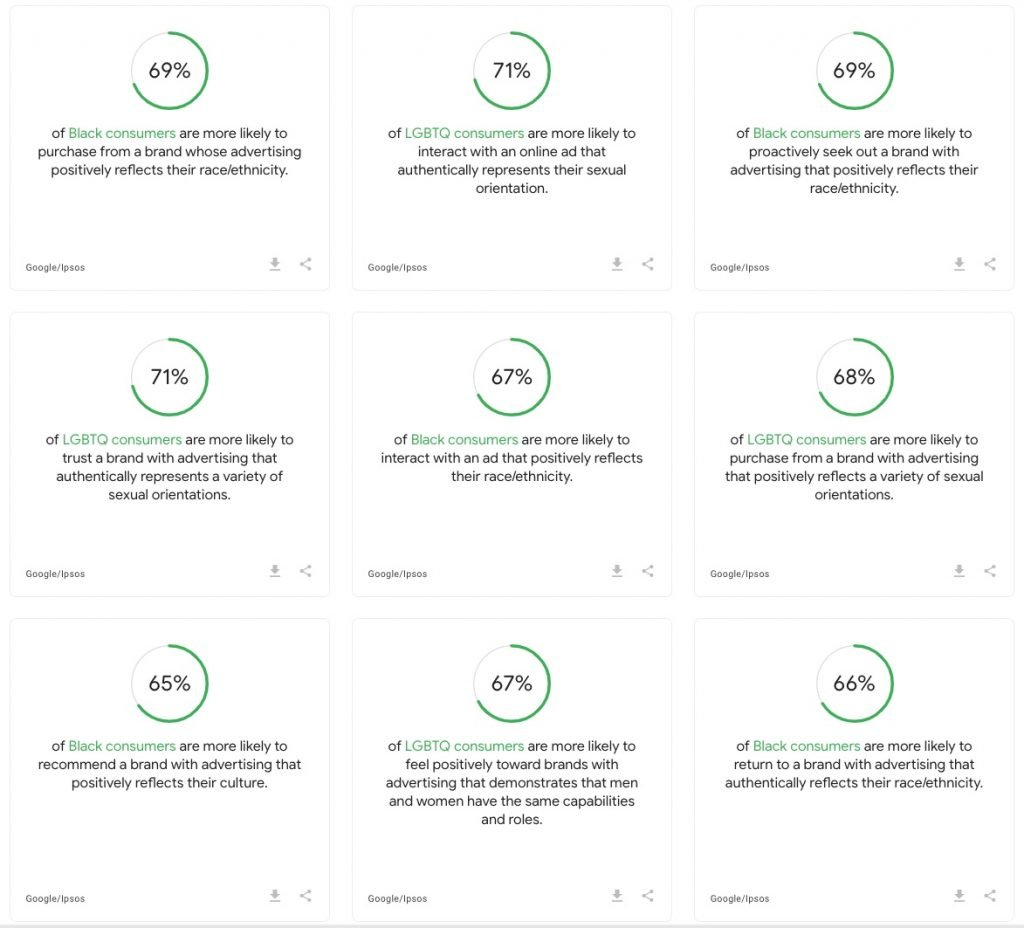Open Black consumers link in 65% card
The image size is (1024, 928).
point(122,746)
